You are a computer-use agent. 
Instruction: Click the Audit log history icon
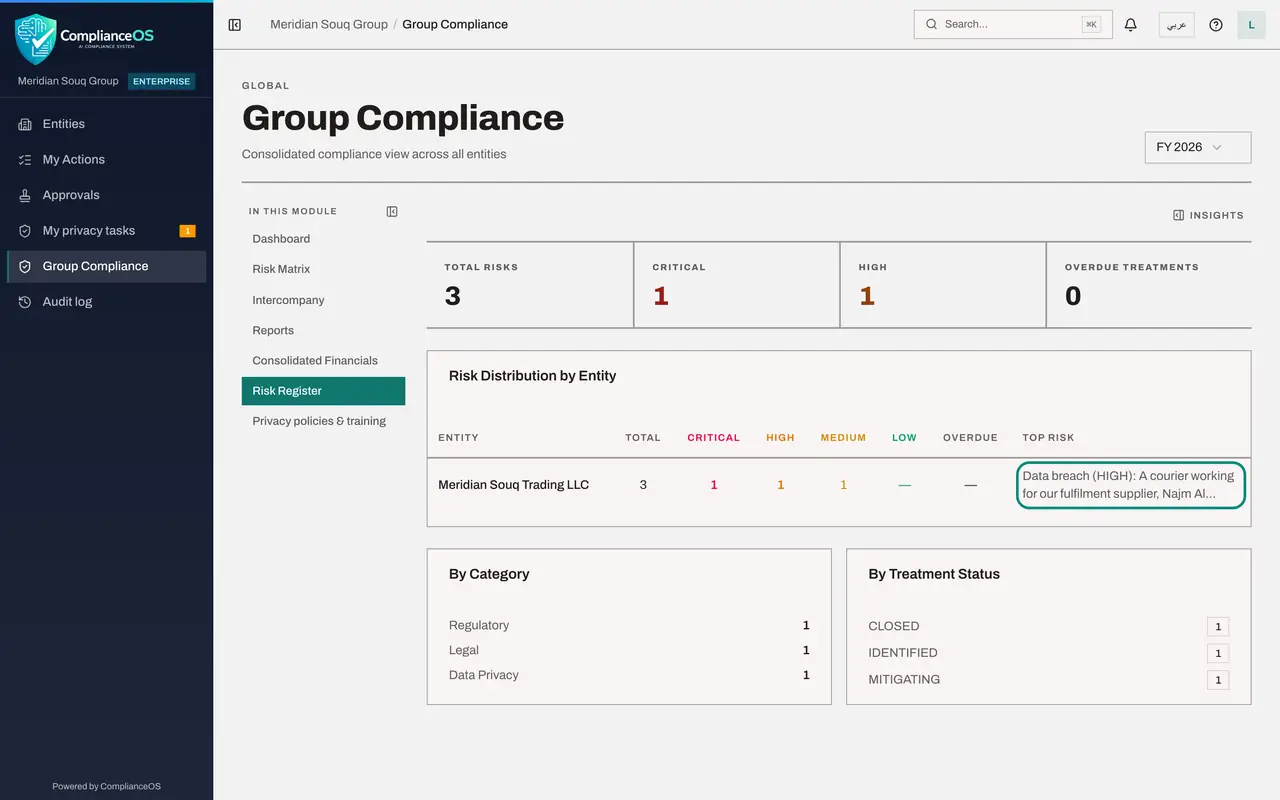point(25,302)
